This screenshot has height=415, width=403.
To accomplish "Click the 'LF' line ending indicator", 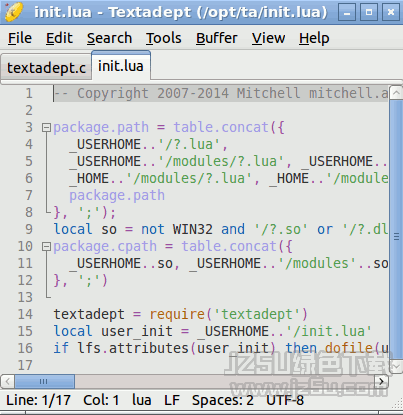I will (x=172, y=400).
